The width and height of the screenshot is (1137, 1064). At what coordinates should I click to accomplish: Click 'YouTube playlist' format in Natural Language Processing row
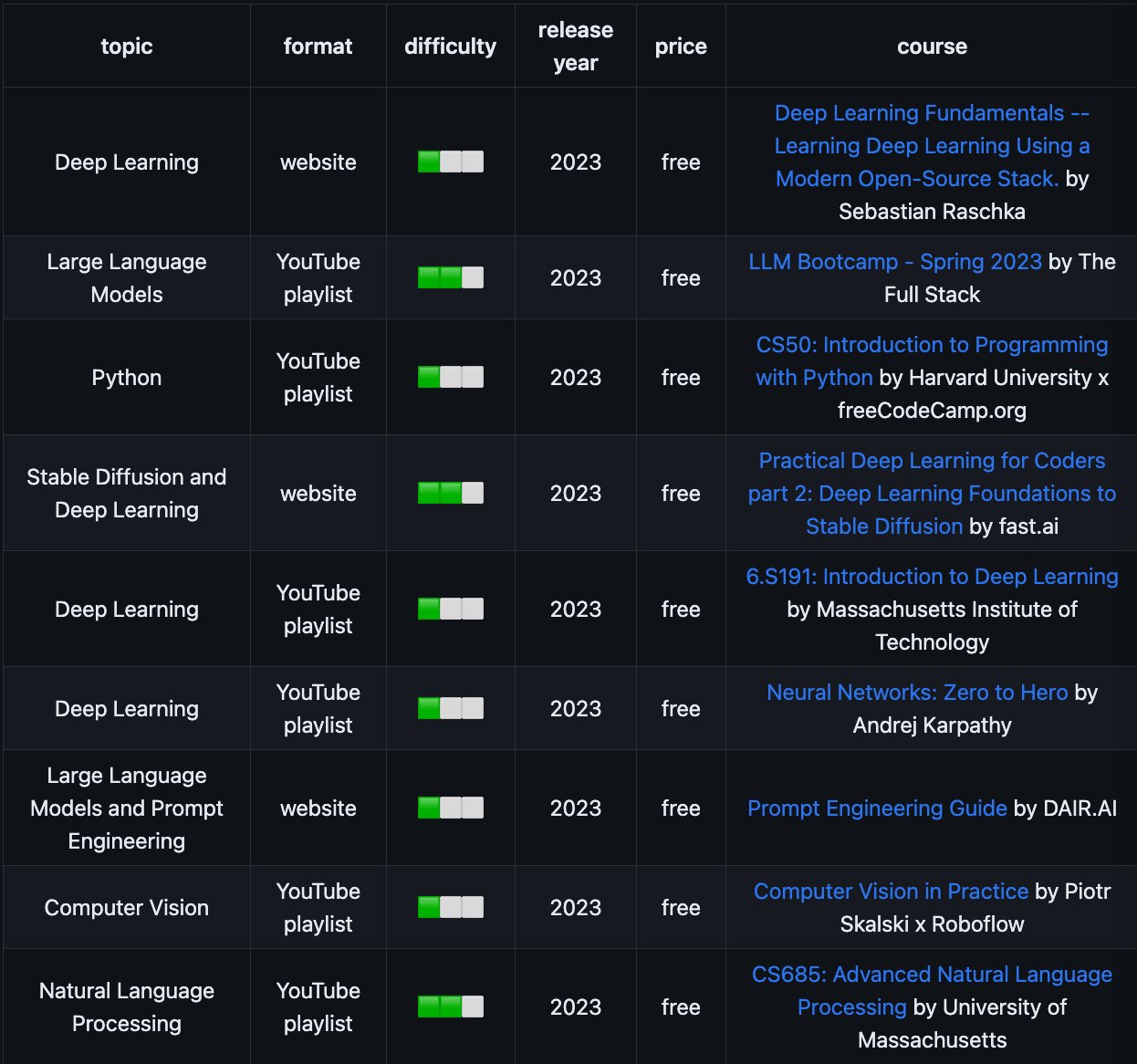click(x=318, y=1007)
